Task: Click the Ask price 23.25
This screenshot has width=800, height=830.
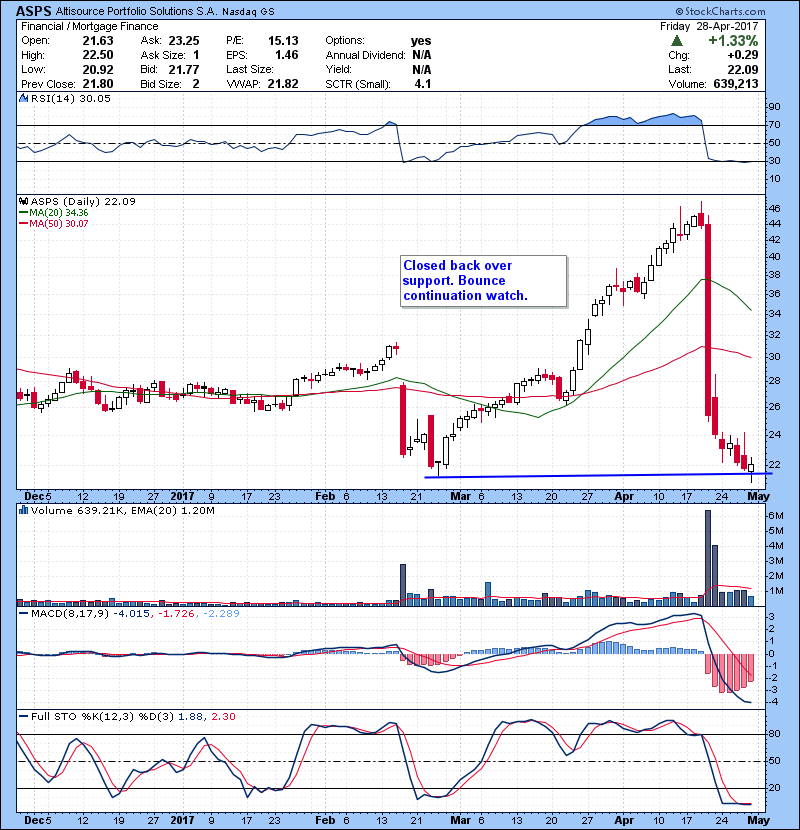Action: pyautogui.click(x=184, y=41)
